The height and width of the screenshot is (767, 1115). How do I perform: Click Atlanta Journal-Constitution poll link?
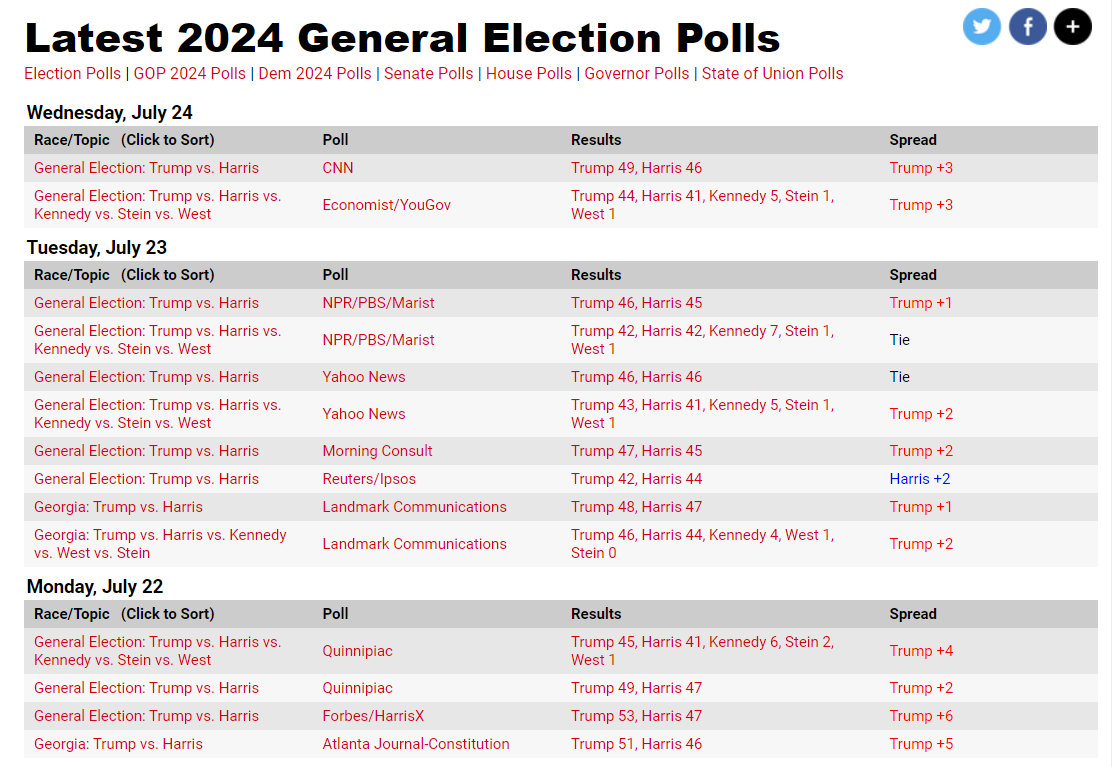[x=416, y=744]
